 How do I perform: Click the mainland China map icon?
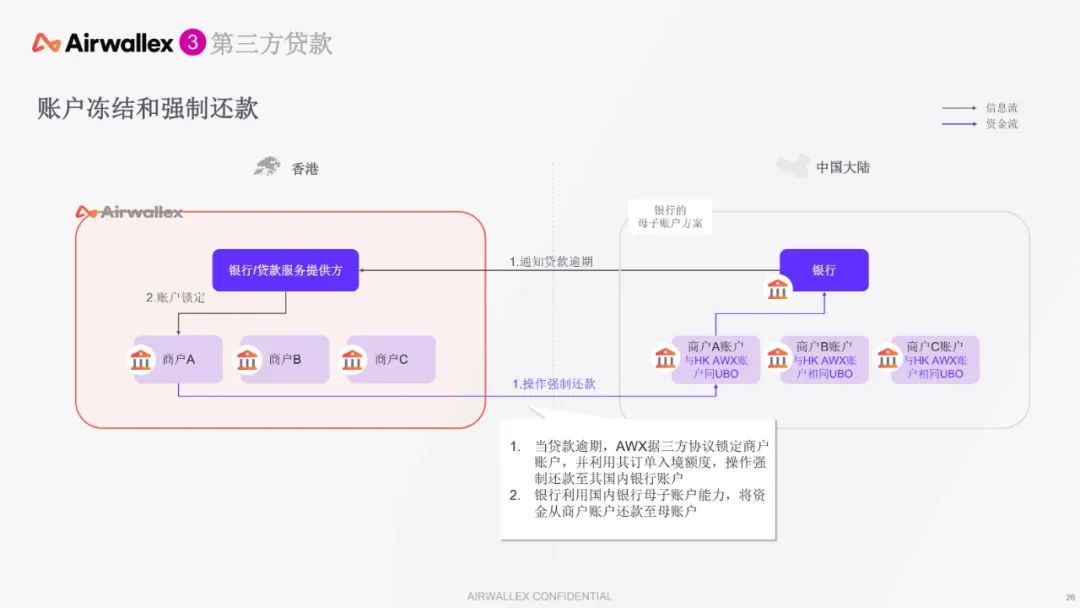coord(792,167)
